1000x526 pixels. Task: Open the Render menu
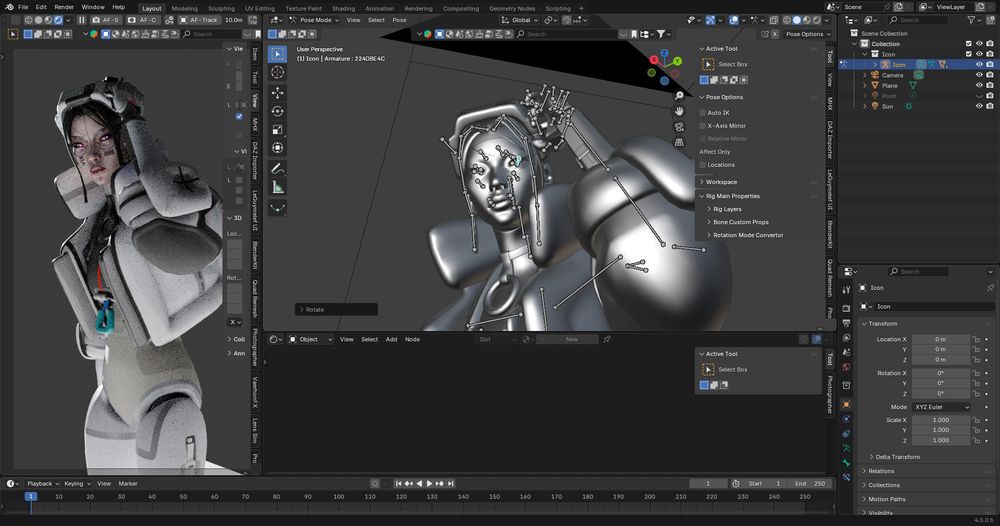point(64,7)
